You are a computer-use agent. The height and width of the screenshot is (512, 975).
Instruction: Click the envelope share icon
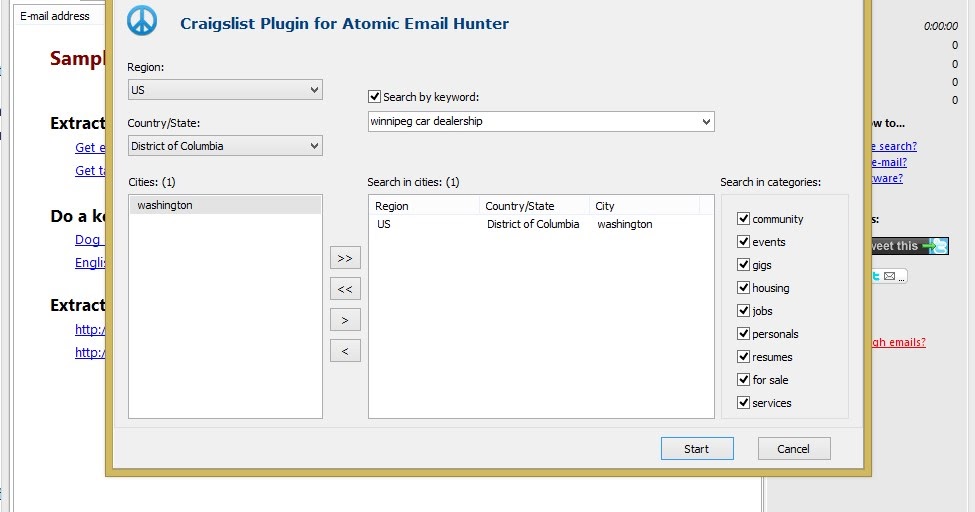click(x=890, y=276)
